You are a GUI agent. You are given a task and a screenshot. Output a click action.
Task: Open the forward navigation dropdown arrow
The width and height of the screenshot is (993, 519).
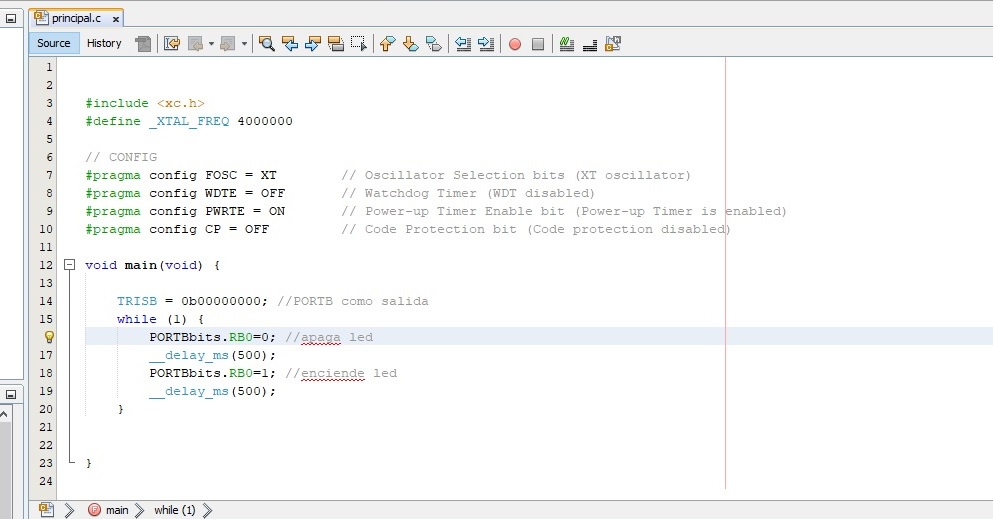click(244, 44)
